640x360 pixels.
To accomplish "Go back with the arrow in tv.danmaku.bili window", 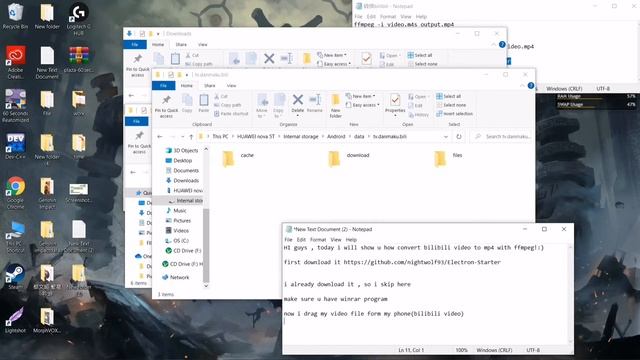I will (160, 137).
